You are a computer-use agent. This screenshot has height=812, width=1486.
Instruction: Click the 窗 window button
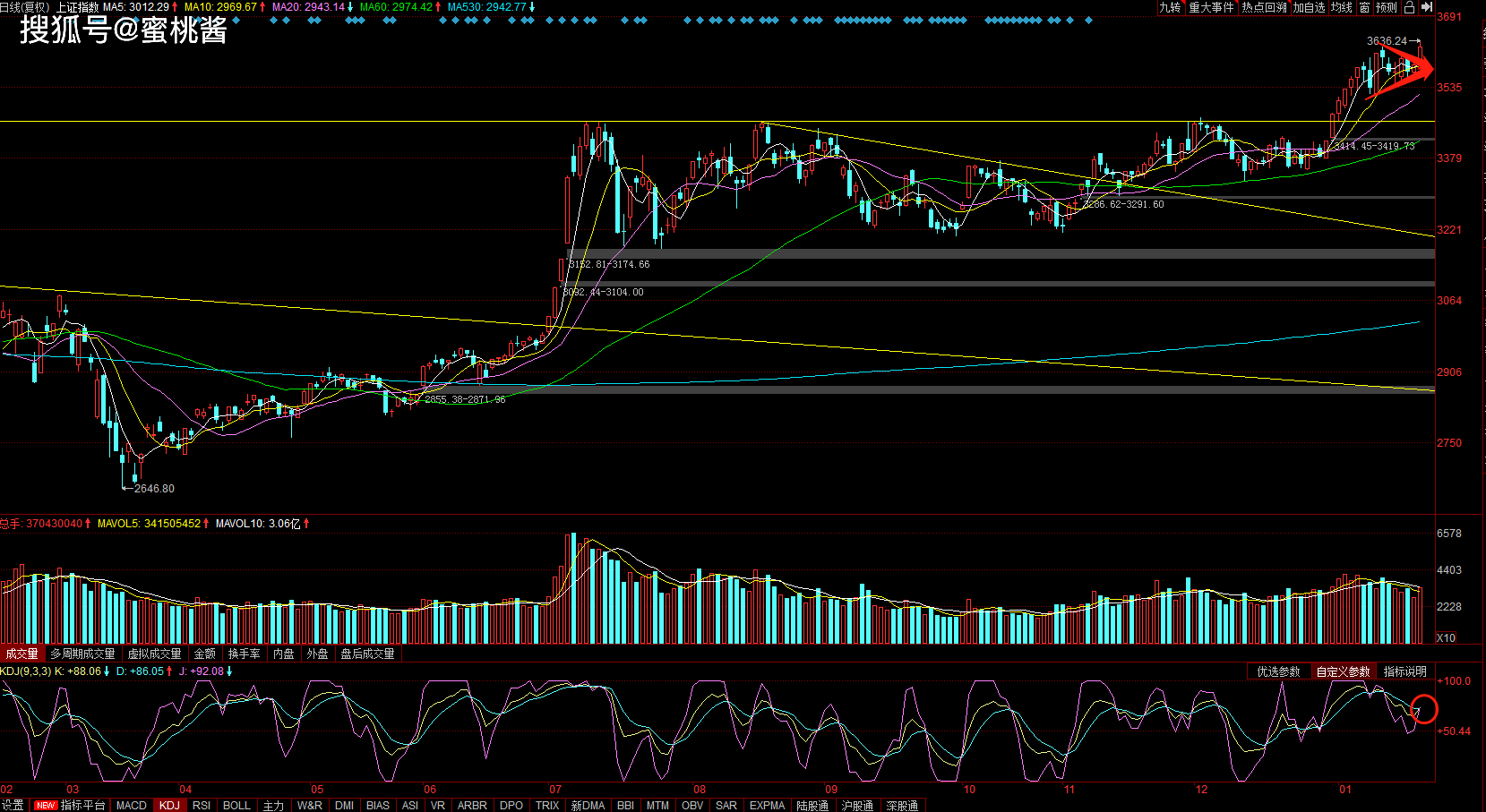coord(1364,7)
